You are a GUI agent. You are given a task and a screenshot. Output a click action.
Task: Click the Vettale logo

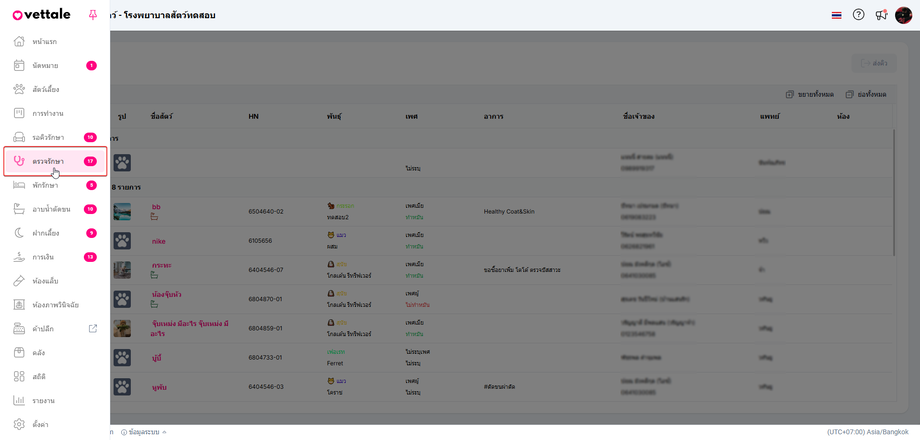(x=41, y=15)
